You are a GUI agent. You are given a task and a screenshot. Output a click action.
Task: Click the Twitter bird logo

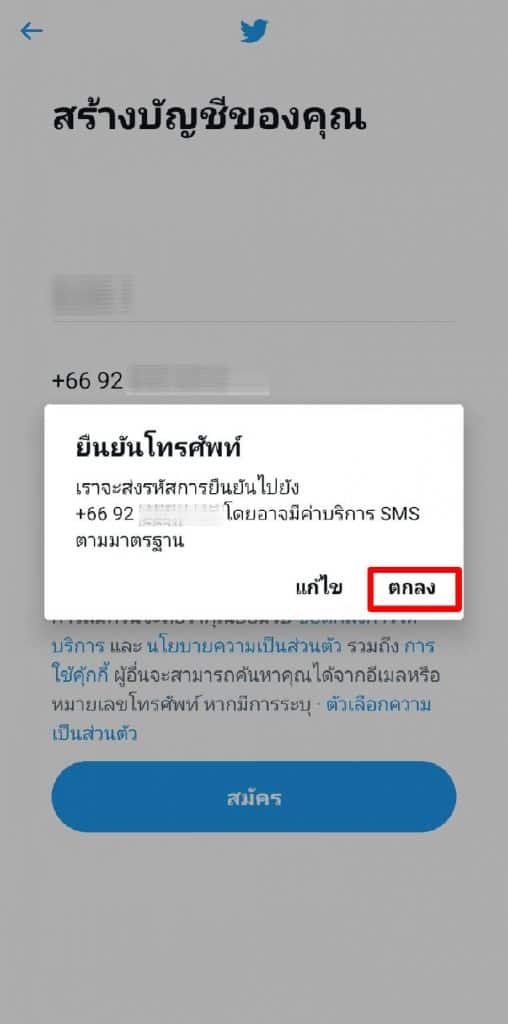point(254,31)
